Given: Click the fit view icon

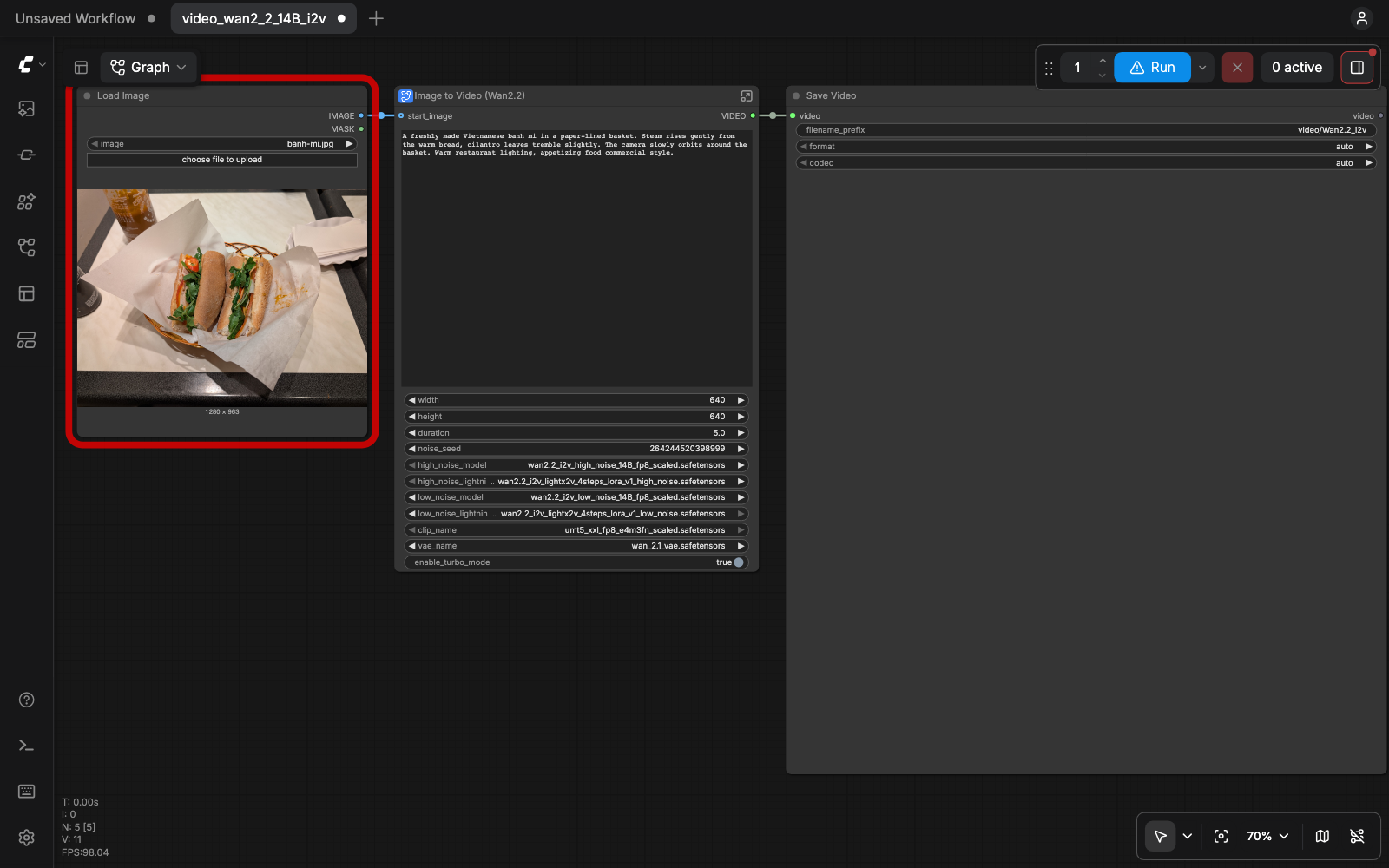Looking at the screenshot, I should pos(1221,836).
